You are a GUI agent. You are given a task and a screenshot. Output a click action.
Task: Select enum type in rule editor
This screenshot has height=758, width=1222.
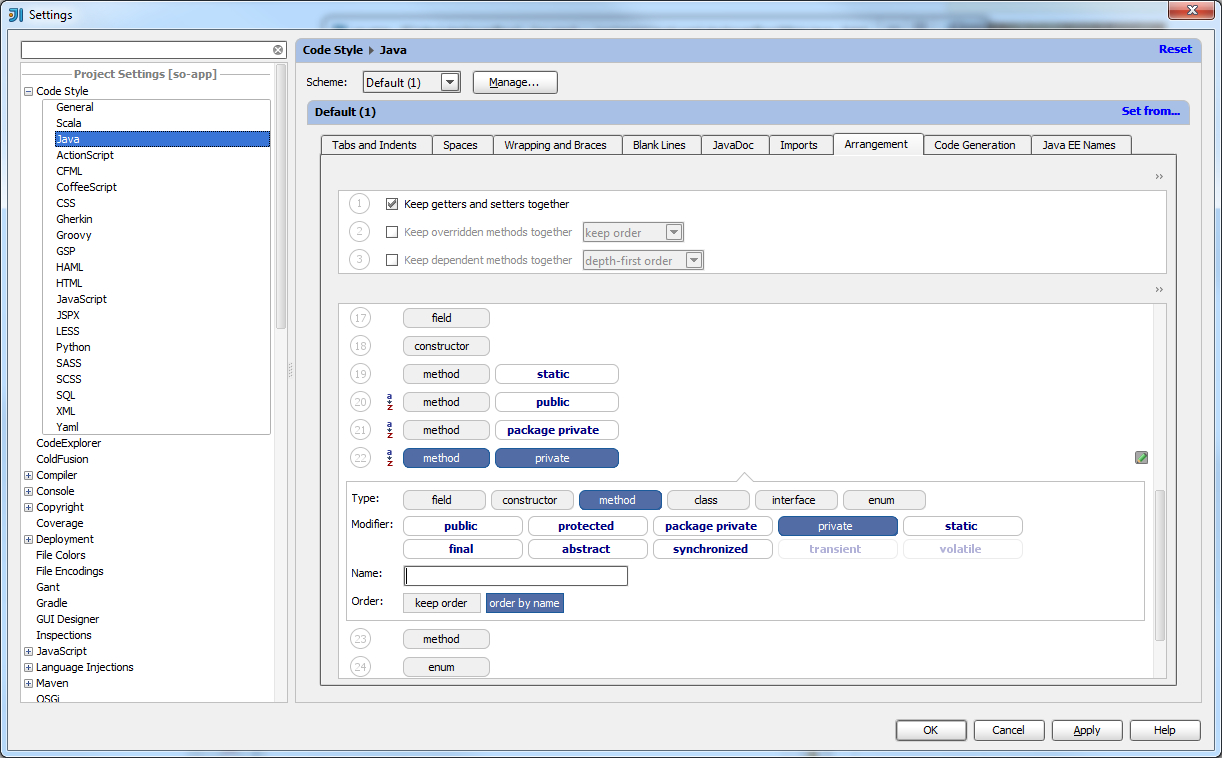point(882,500)
